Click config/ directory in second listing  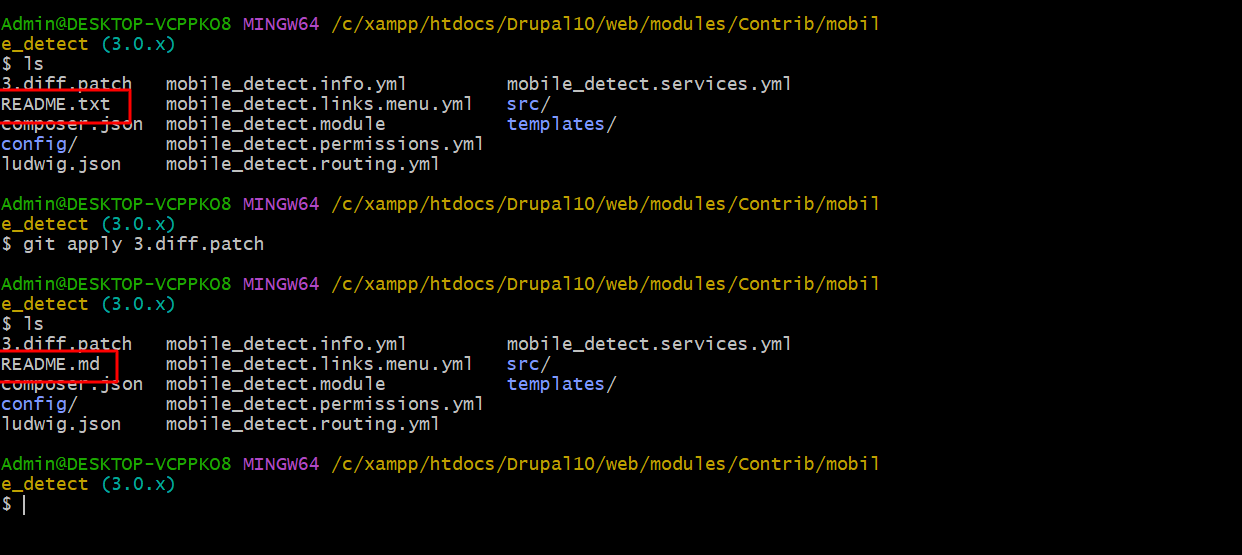pos(40,404)
